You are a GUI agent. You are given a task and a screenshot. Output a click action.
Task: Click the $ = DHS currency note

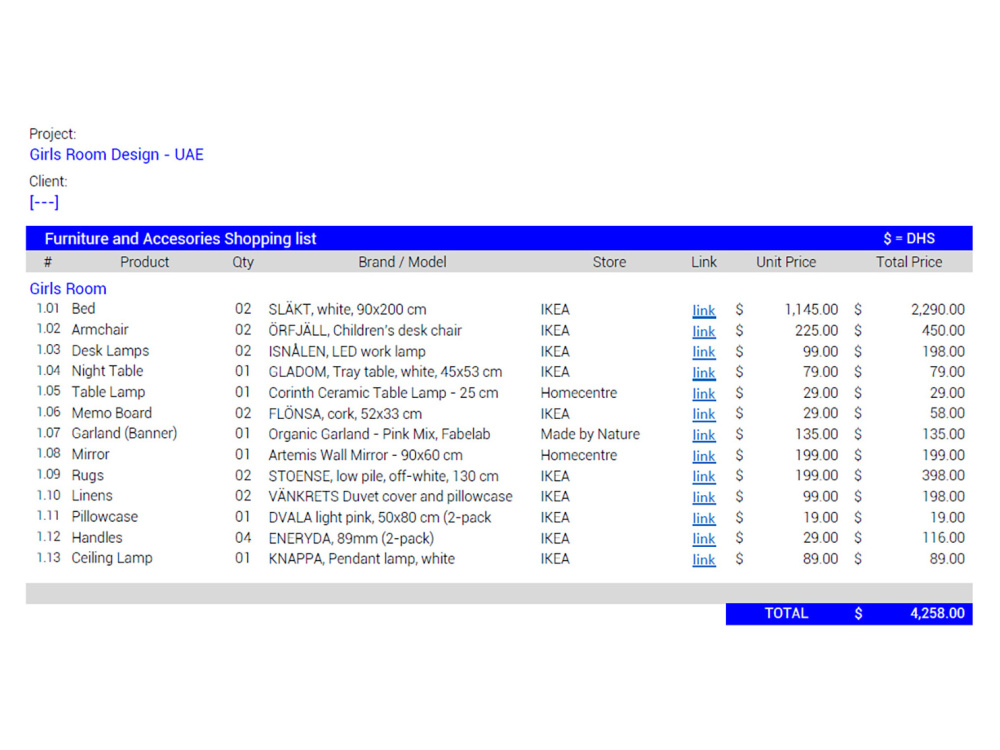[909, 239]
